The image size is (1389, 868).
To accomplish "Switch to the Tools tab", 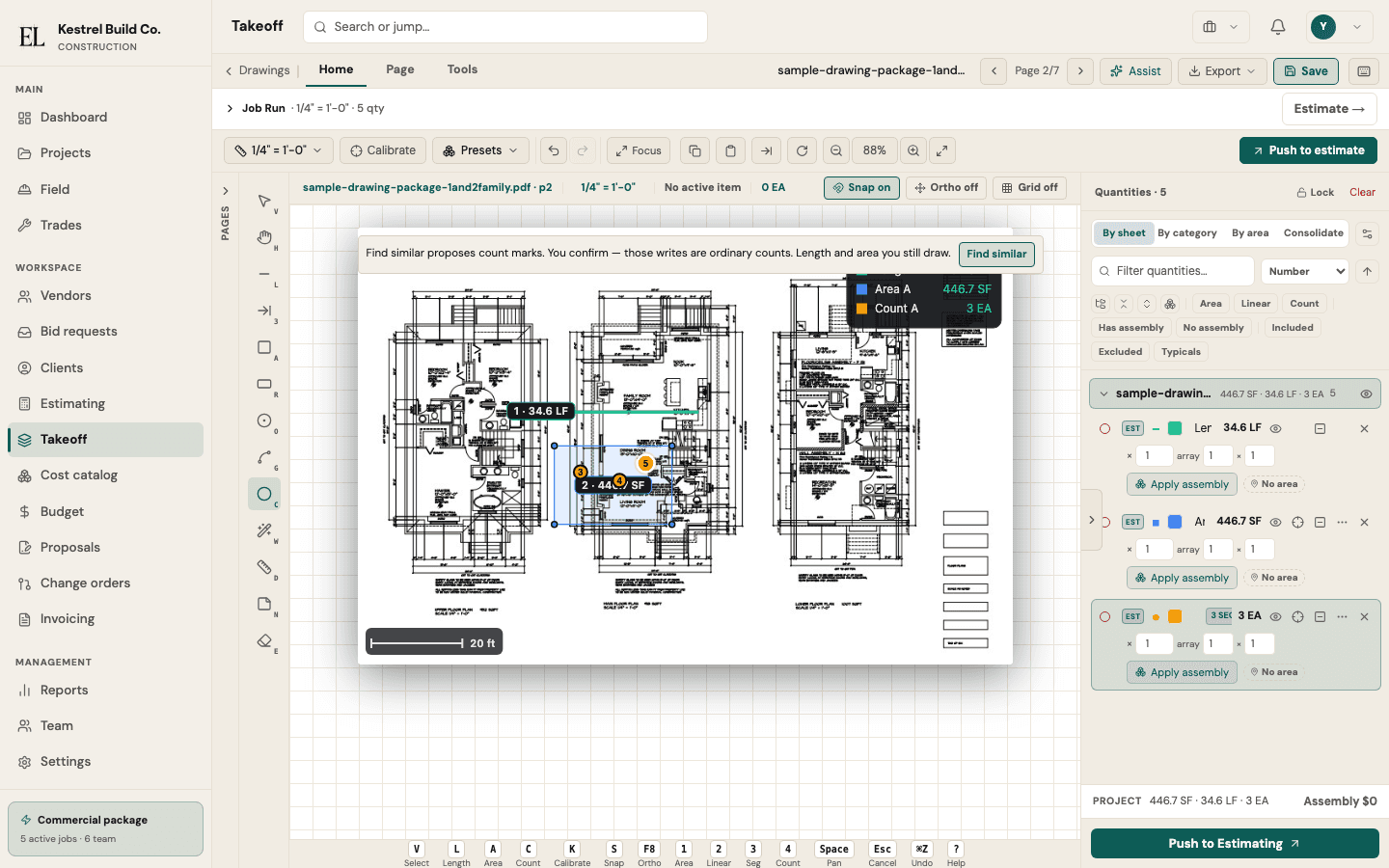I will [462, 69].
